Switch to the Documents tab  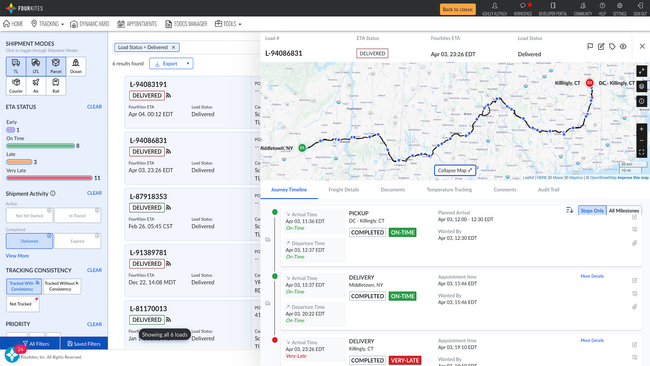coord(393,189)
